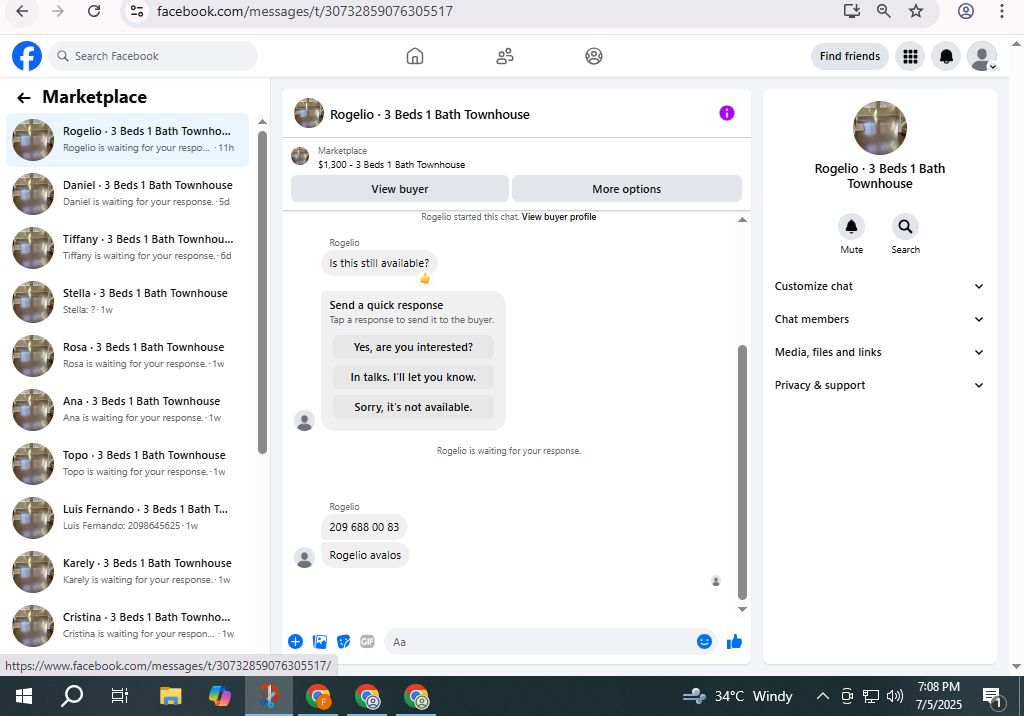The image size is (1024, 716).
Task: Click the chat messages scrollbar
Action: (742, 472)
